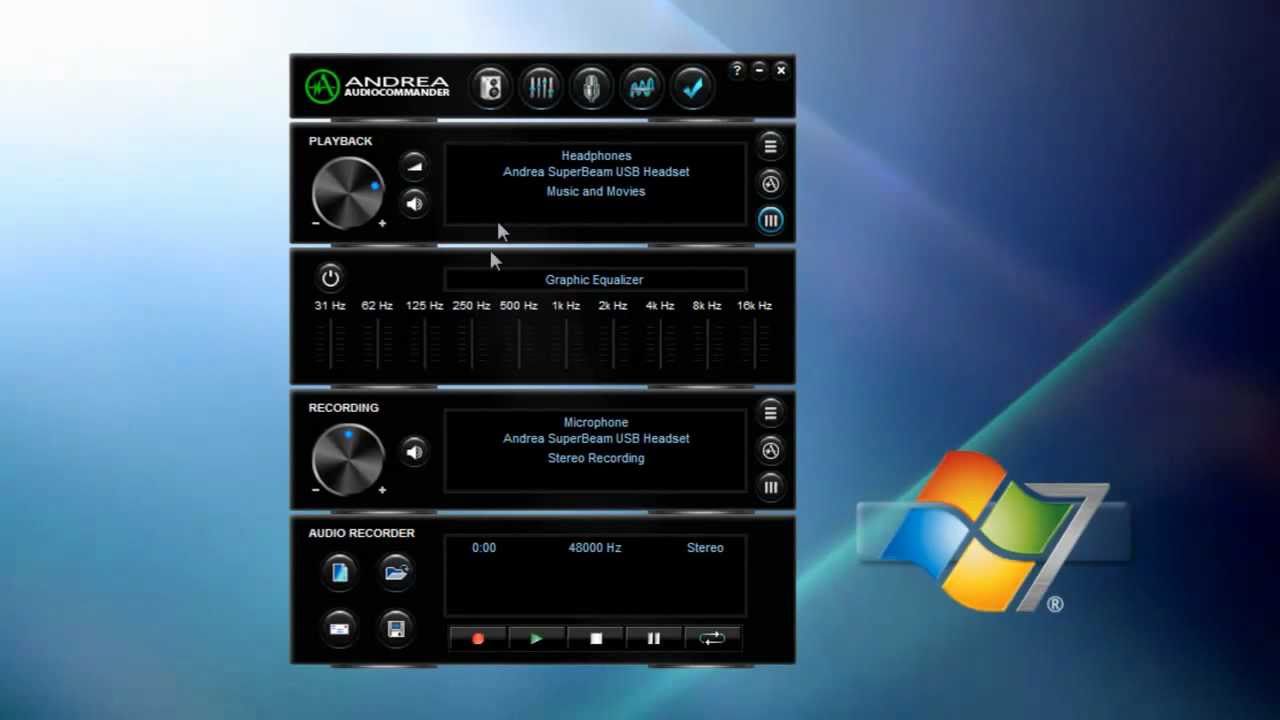Mute playback with the speaker icon
The width and height of the screenshot is (1280, 720).
[x=414, y=204]
